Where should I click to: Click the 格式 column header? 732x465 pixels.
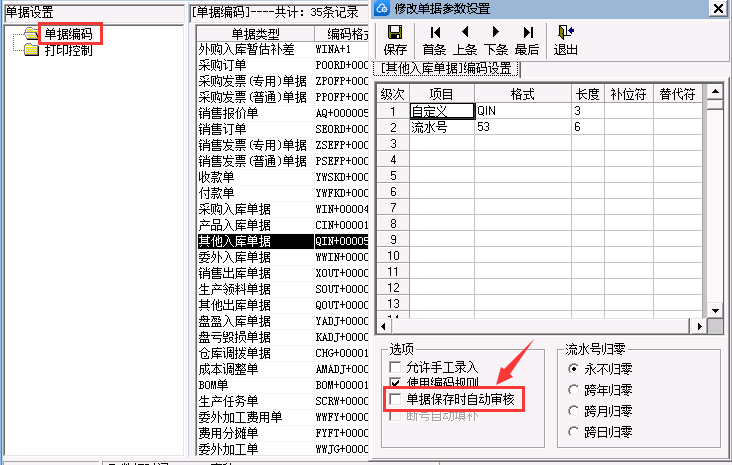tap(523, 94)
